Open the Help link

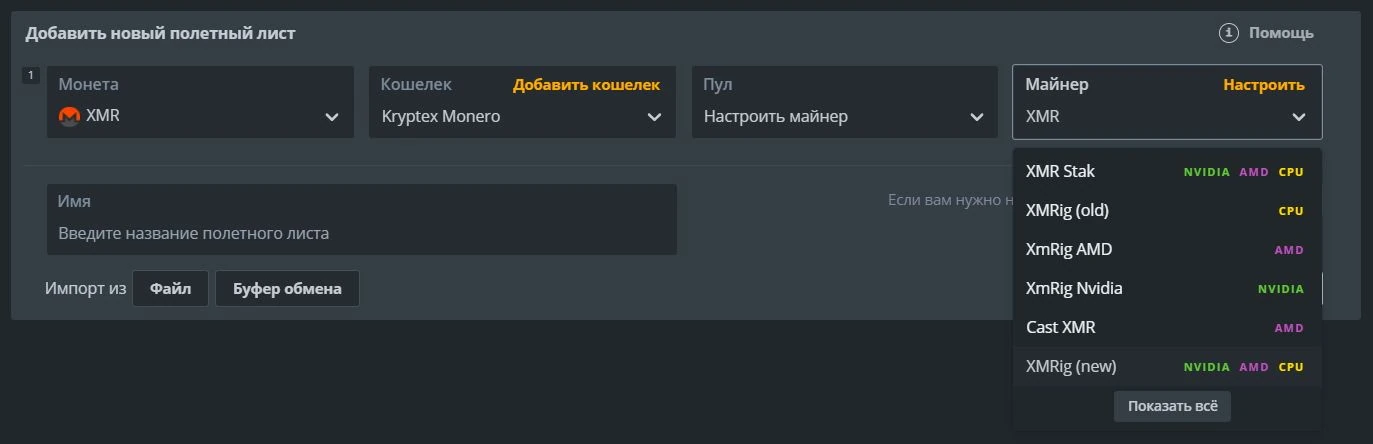click(1281, 33)
